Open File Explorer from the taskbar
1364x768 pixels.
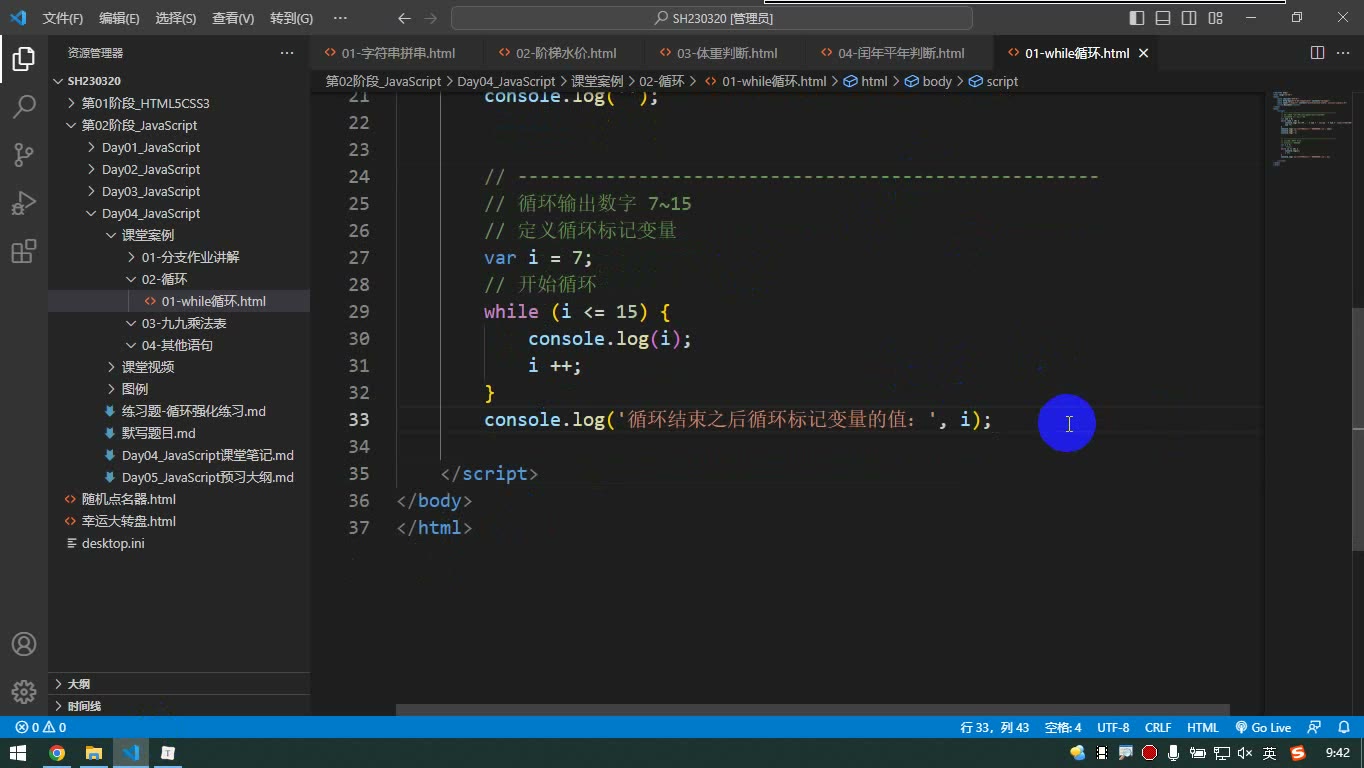click(94, 753)
